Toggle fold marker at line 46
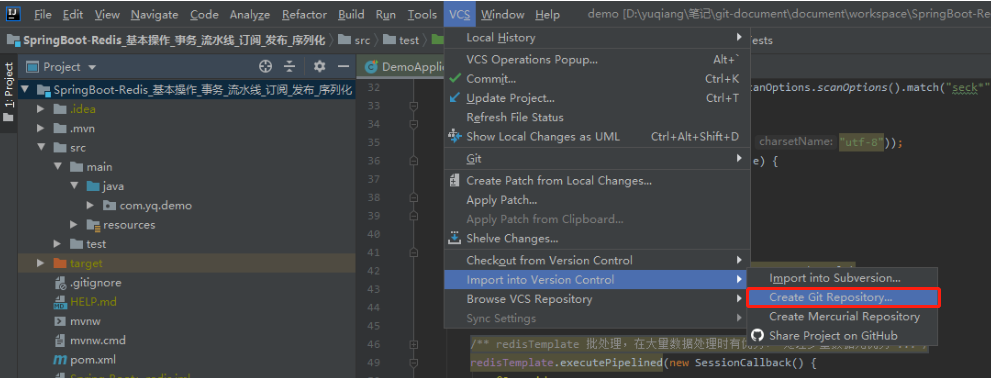The height and width of the screenshot is (378, 991). 413,344
